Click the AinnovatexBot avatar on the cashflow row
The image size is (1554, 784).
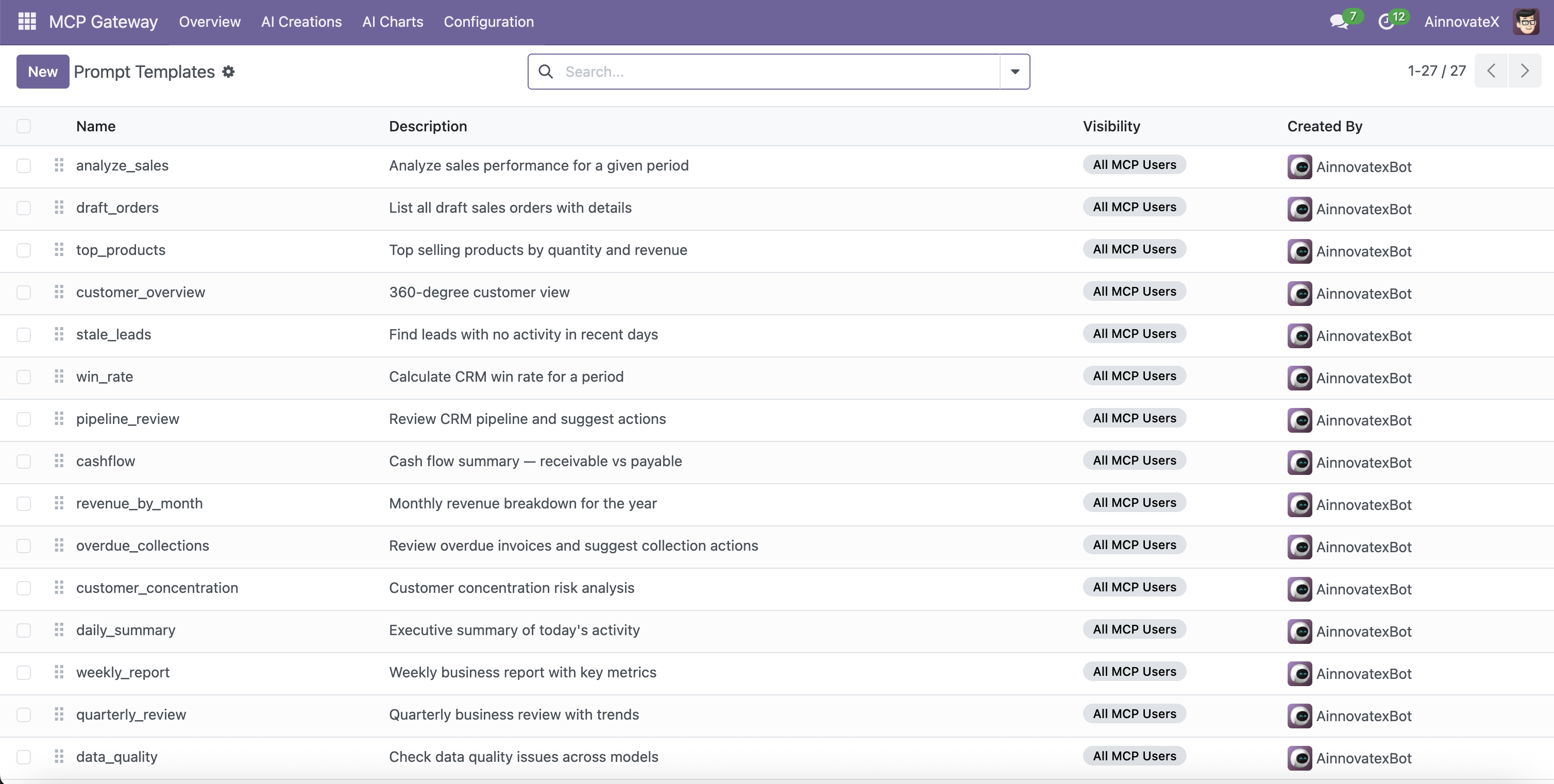click(1300, 463)
